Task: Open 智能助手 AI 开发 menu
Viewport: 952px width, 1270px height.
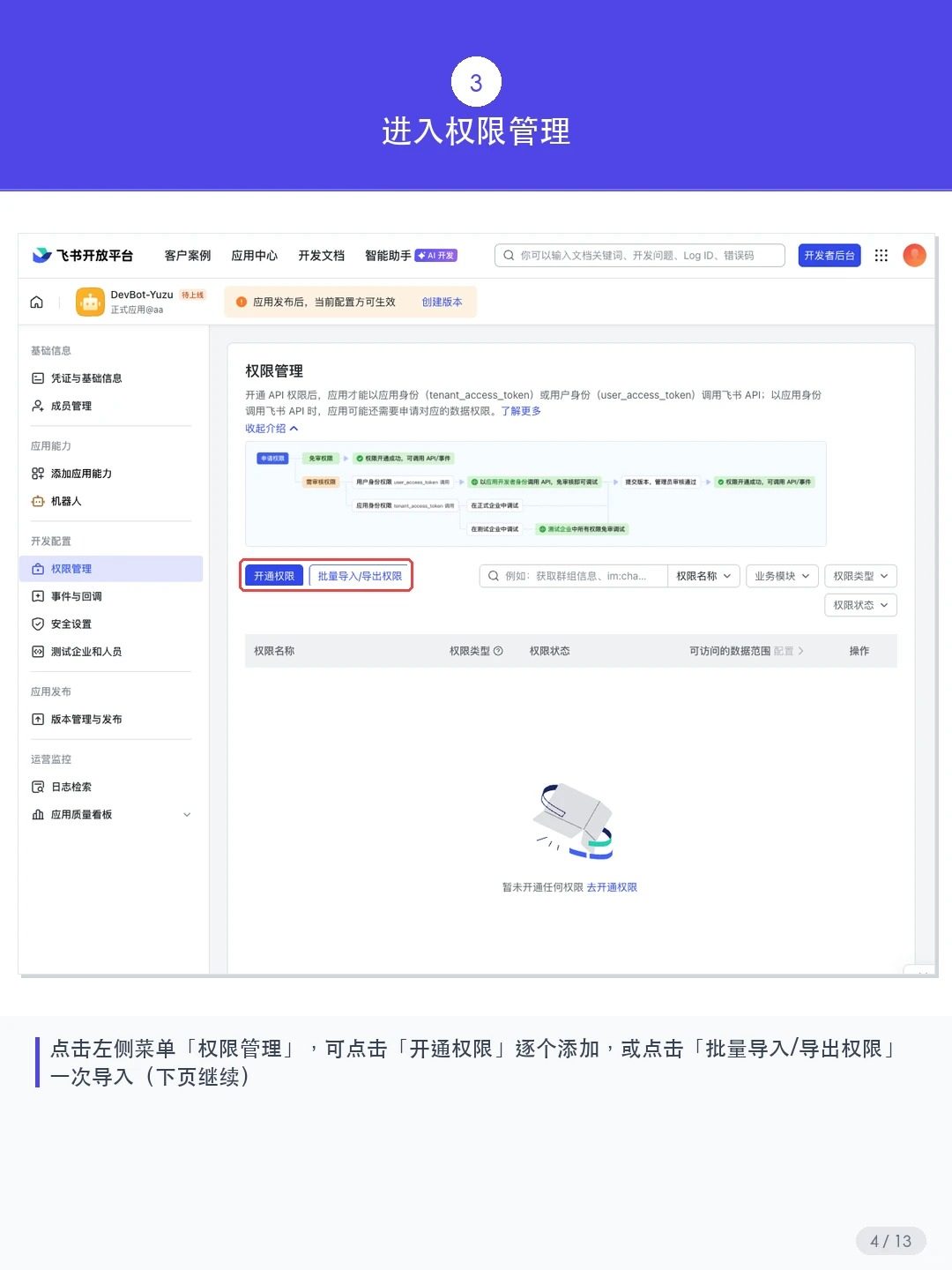Action: point(411,256)
